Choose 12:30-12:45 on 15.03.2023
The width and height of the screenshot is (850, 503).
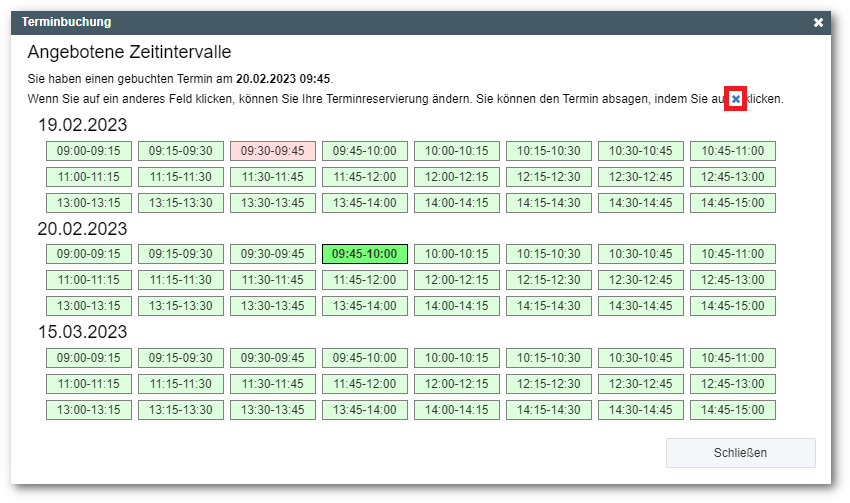[x=641, y=384]
